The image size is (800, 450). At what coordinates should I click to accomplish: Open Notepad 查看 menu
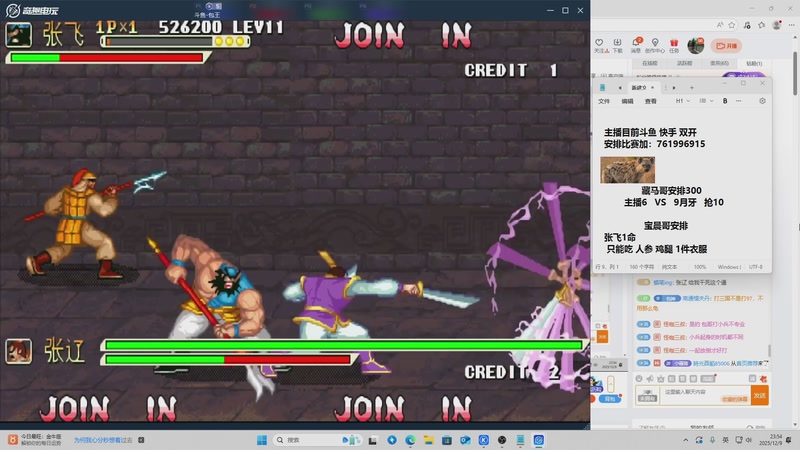[x=651, y=101]
